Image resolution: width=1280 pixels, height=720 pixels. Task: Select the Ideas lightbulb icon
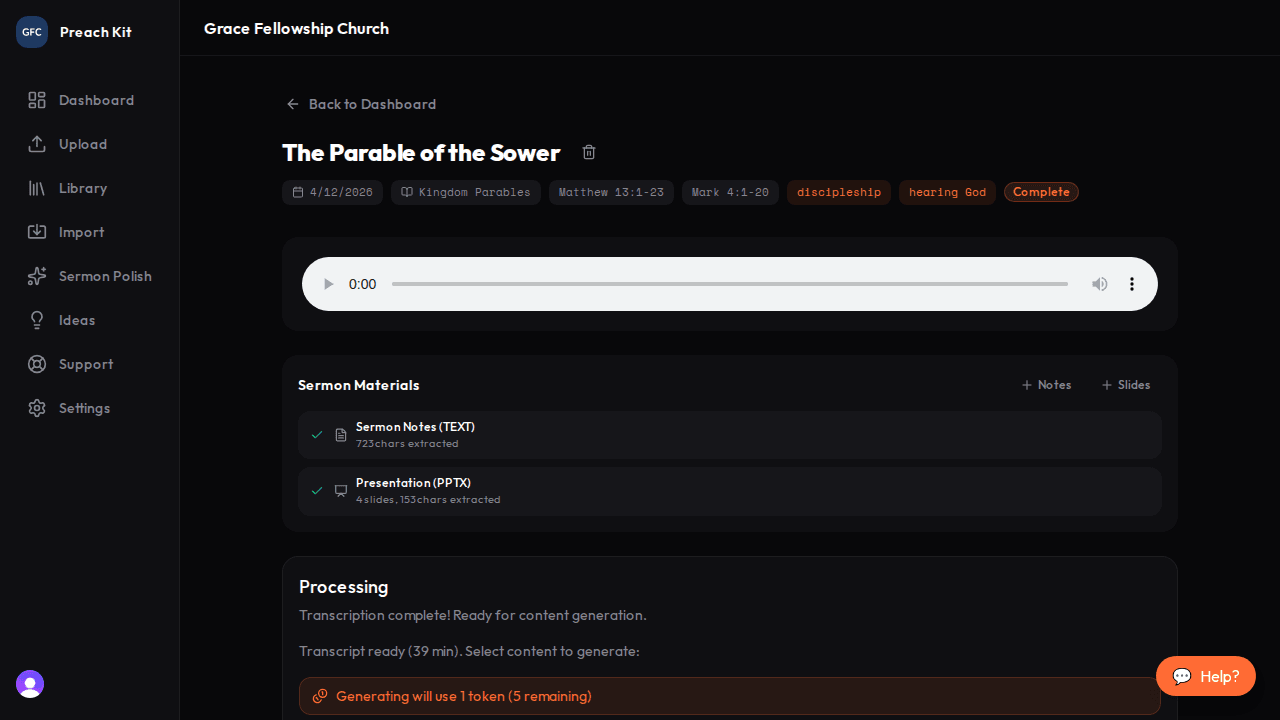(x=37, y=320)
